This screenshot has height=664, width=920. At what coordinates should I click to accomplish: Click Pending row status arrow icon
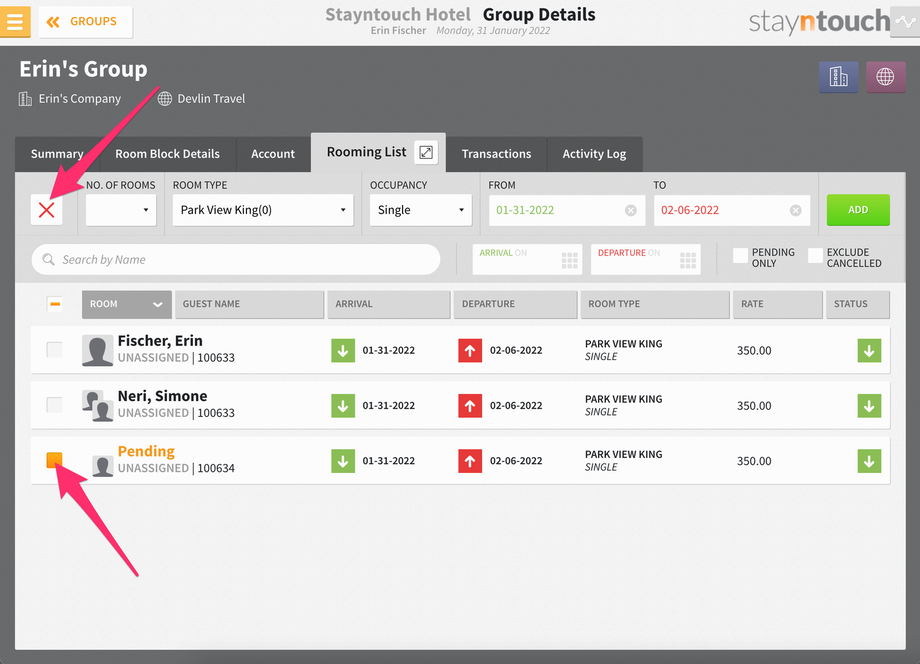pyautogui.click(x=870, y=461)
